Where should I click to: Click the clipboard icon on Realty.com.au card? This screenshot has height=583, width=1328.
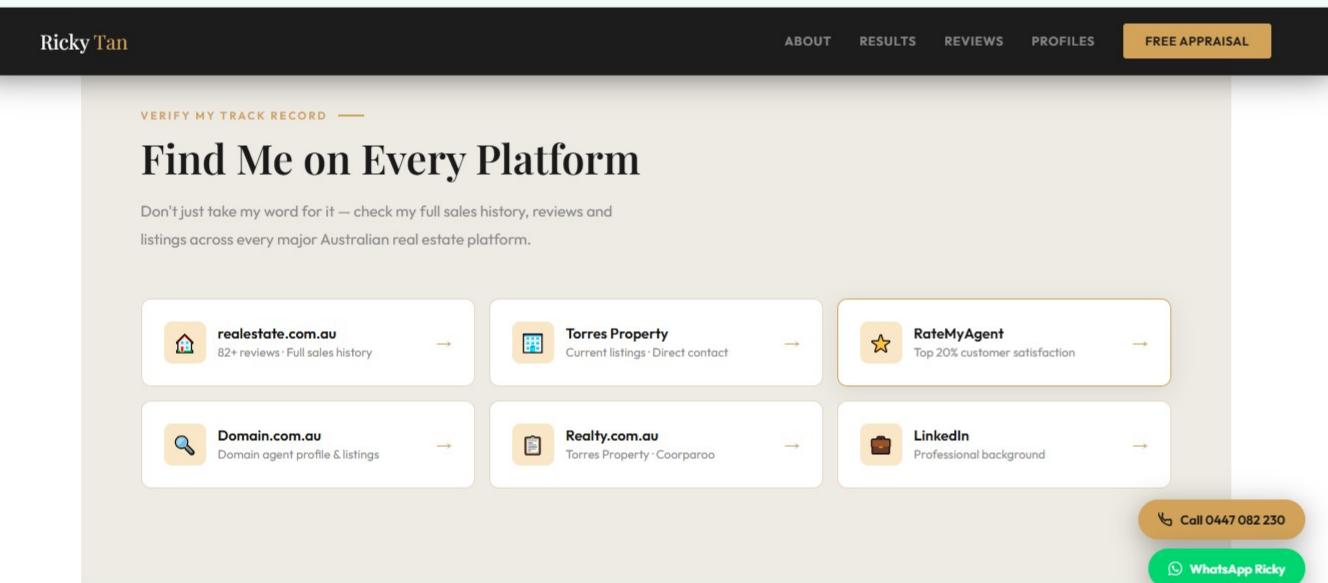coord(532,445)
